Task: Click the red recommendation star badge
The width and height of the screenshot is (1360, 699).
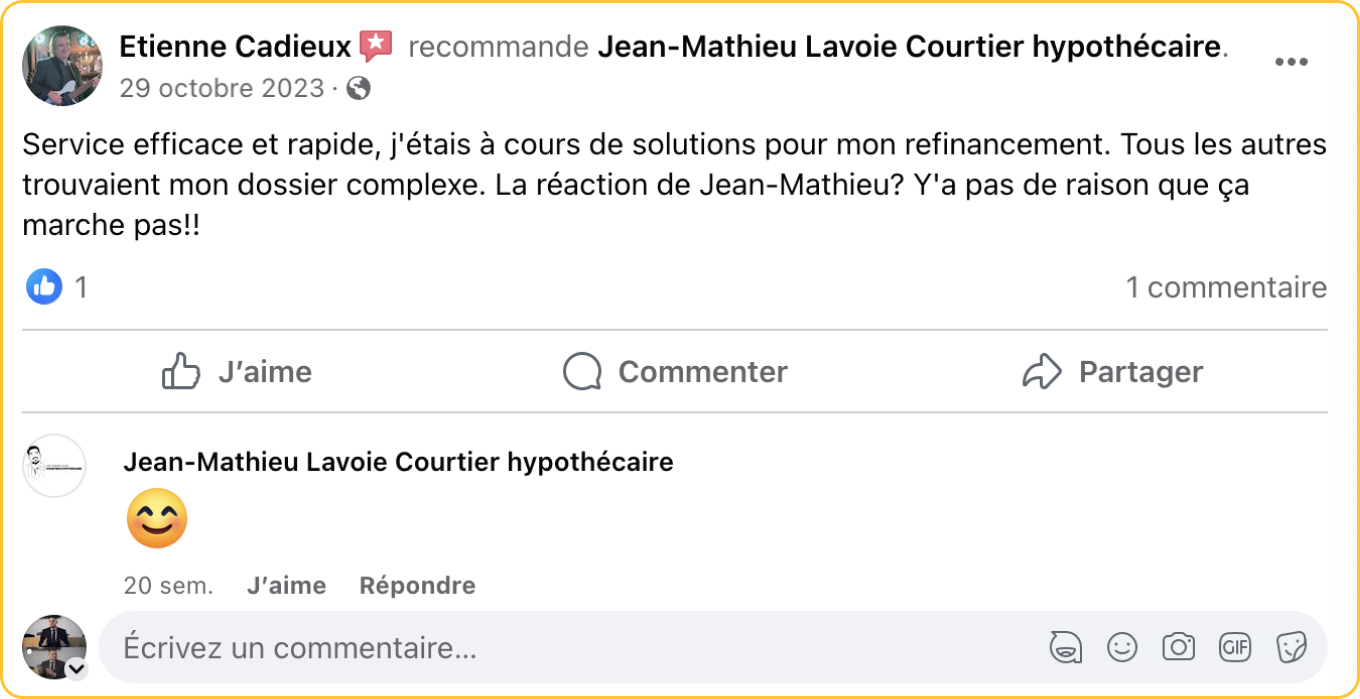Action: click(x=375, y=46)
